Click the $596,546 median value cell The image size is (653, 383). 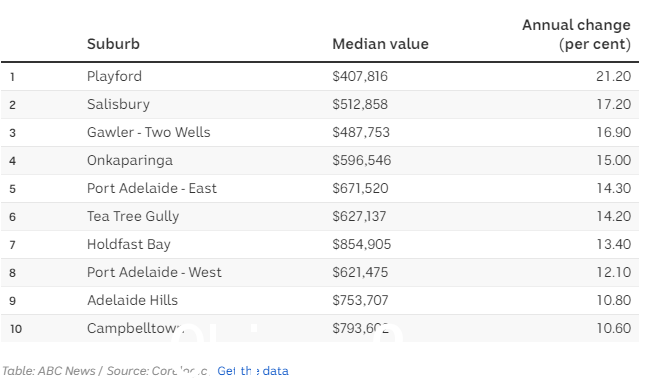(x=361, y=160)
